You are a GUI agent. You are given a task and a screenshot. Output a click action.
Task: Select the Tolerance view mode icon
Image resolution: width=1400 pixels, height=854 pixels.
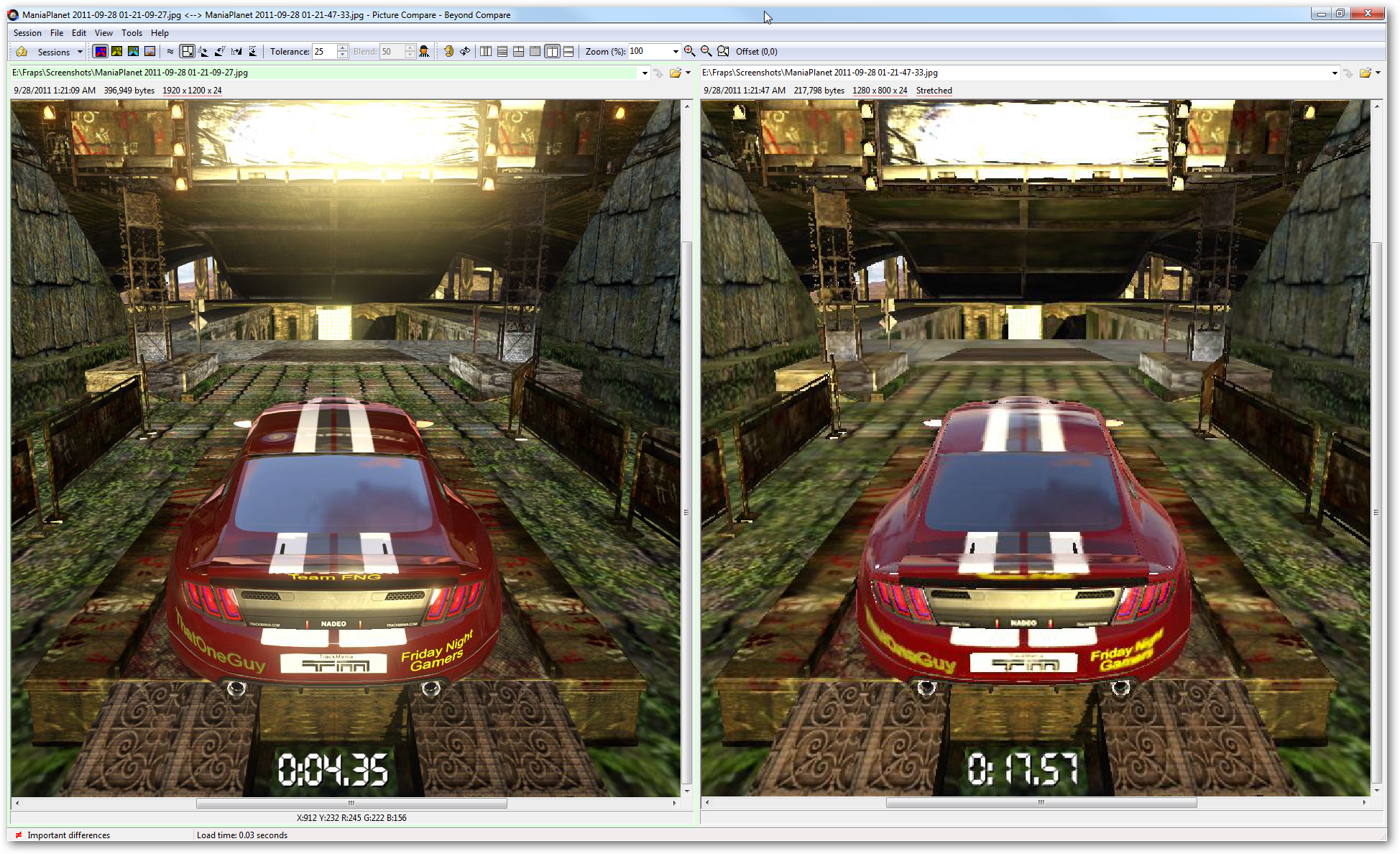(101, 52)
